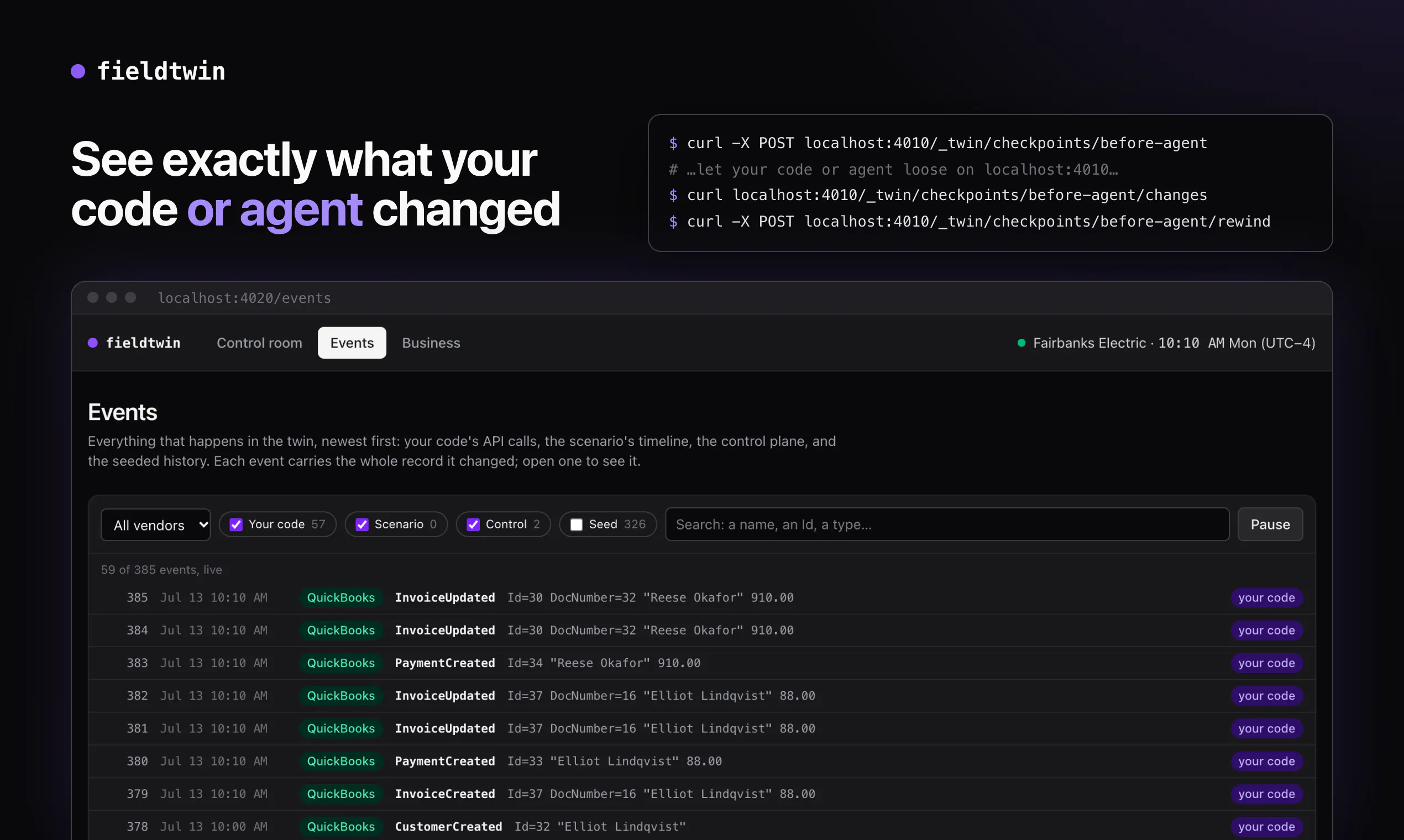Open event 379 InvoiceCreated row
Viewport: 1404px width, 840px height.
pos(702,794)
